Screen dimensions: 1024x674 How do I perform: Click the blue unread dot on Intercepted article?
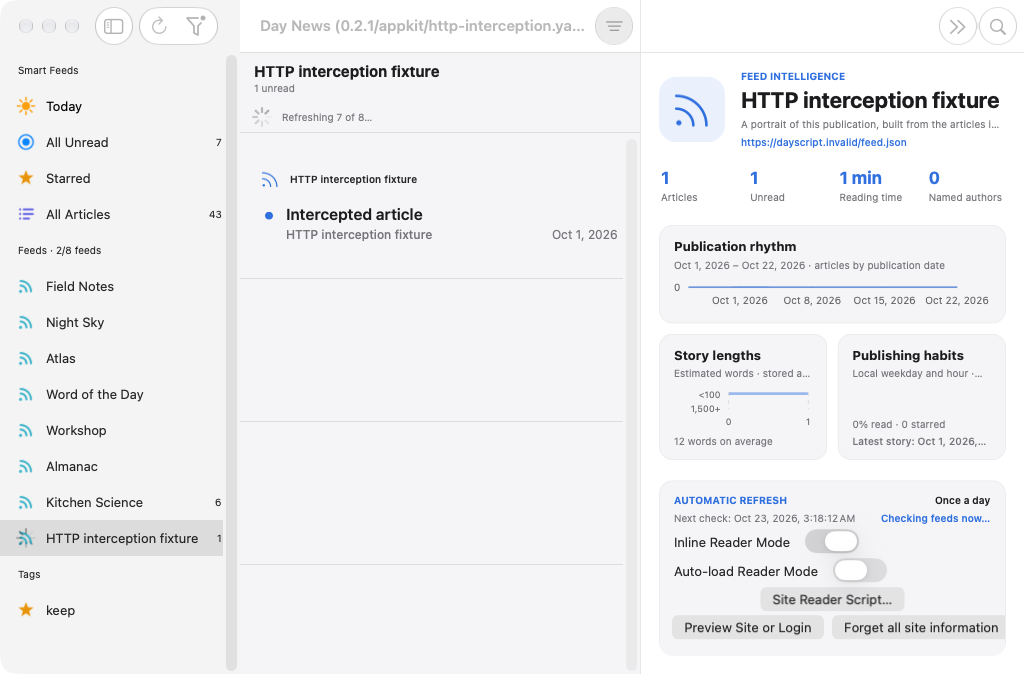[x=269, y=216]
